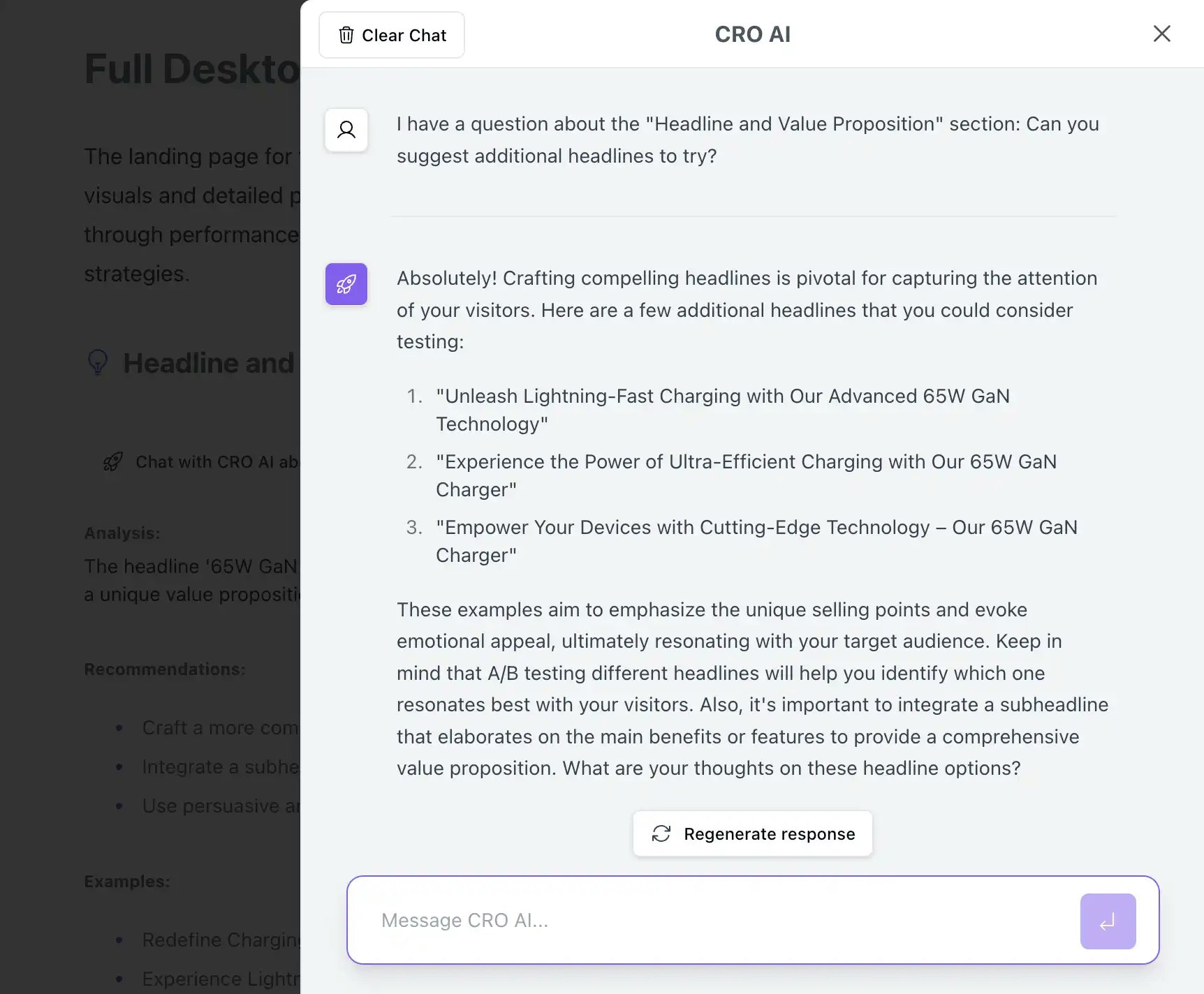Click the rocket icon next to Chat with CRO AI
1204x994 pixels.
point(113,461)
